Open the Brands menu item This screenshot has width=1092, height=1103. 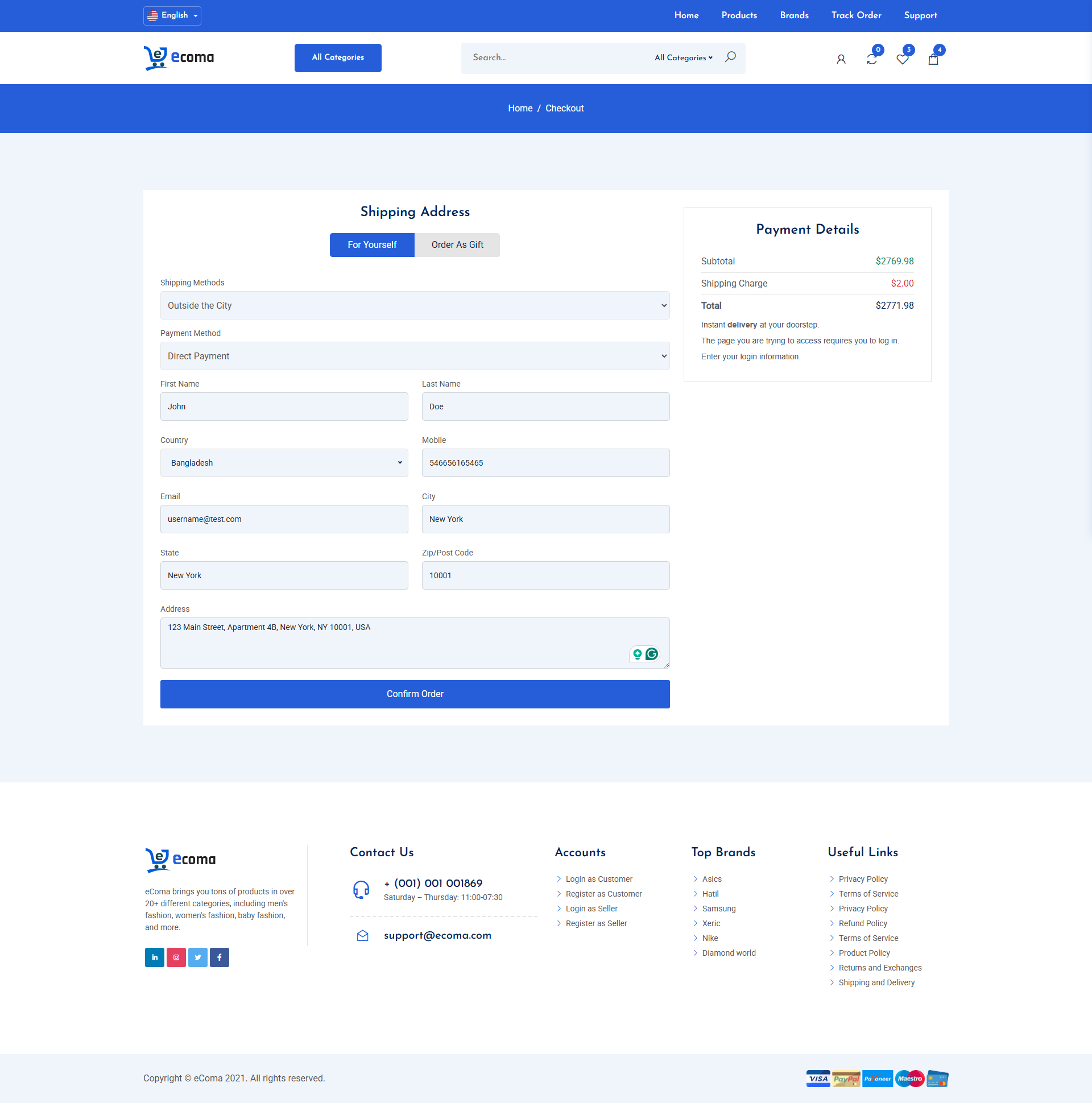(794, 15)
